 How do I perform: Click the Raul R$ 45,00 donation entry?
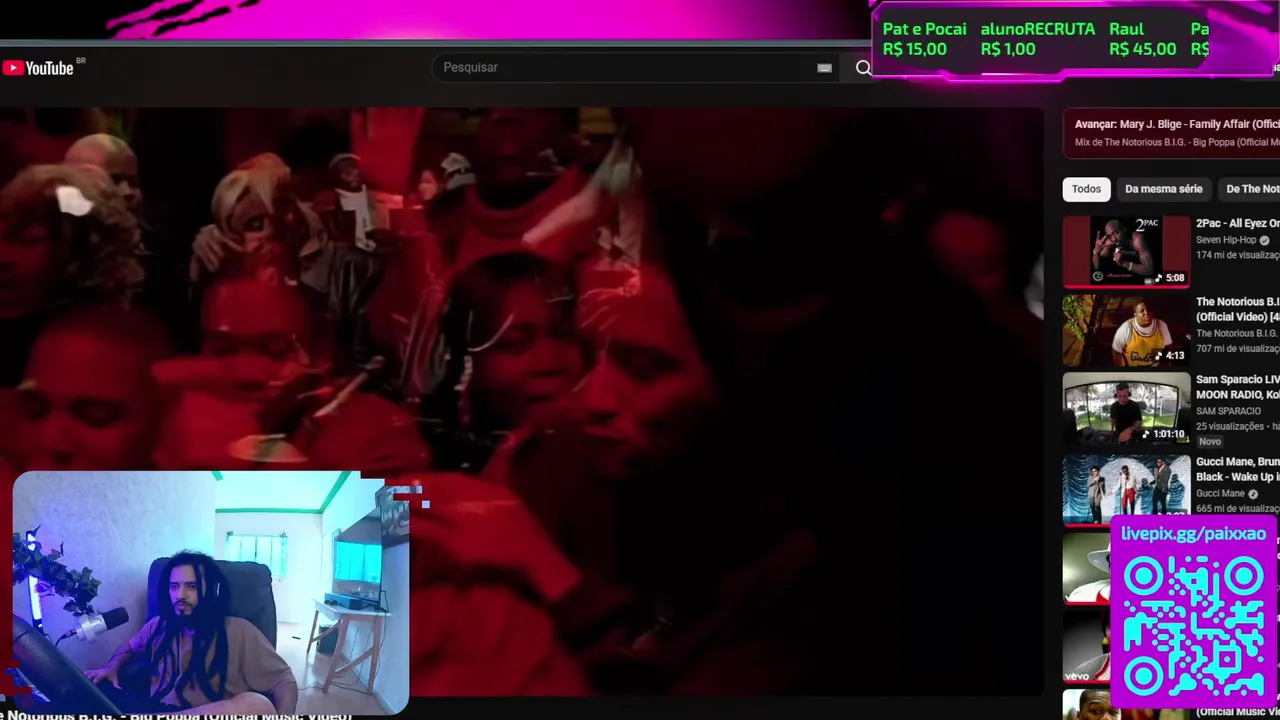[x=1142, y=39]
